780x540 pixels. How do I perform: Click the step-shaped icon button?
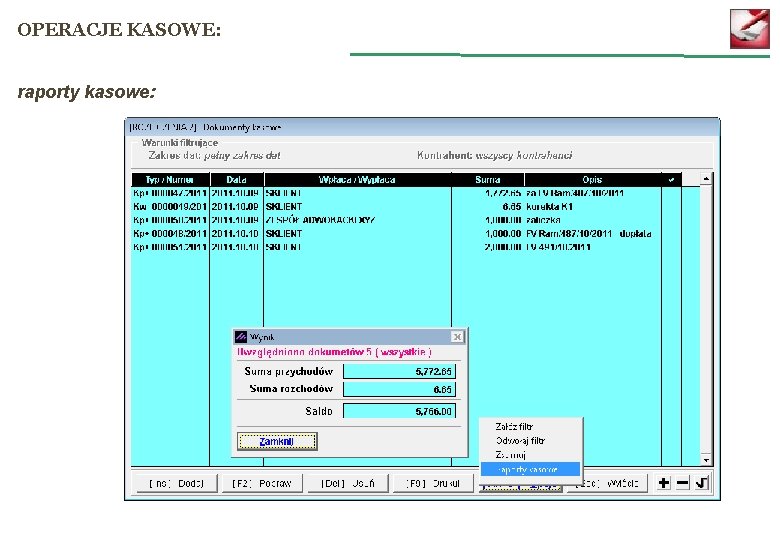[701, 483]
